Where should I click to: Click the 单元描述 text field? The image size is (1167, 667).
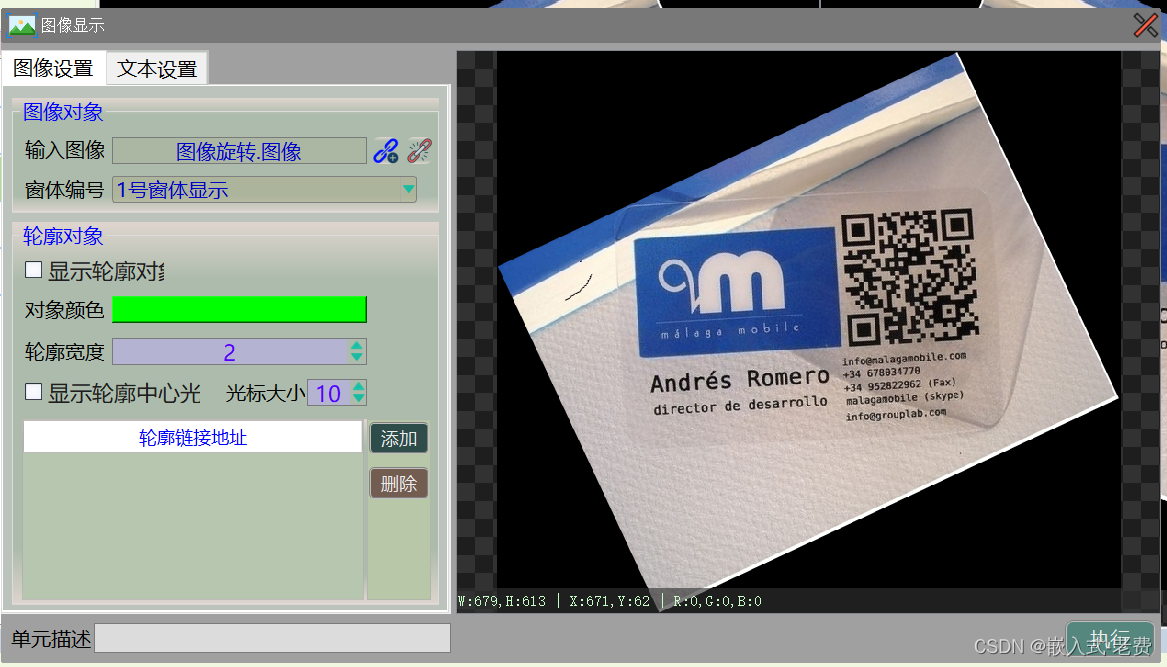[x=272, y=639]
